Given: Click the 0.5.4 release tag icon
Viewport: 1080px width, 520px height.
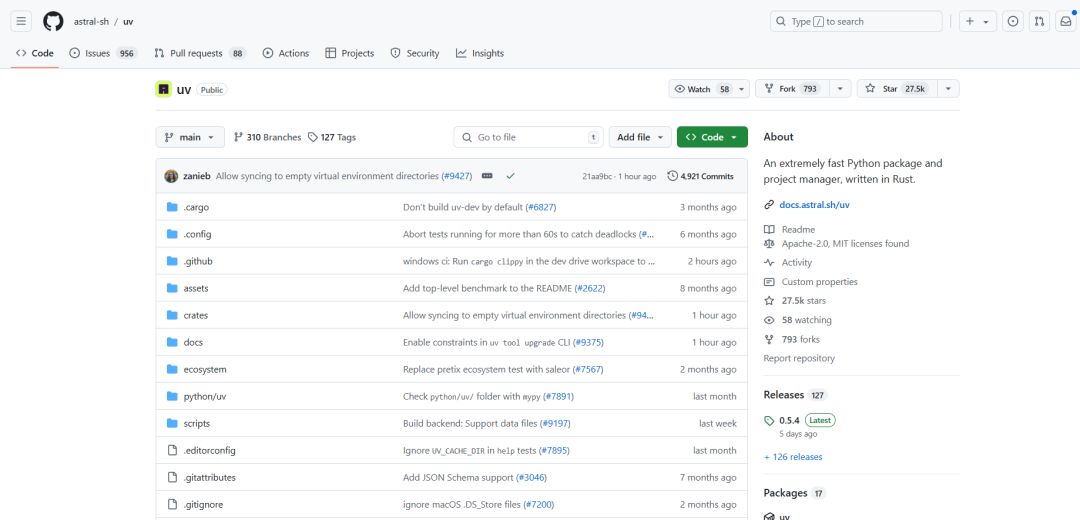Looking at the screenshot, I should pyautogui.click(x=769, y=420).
